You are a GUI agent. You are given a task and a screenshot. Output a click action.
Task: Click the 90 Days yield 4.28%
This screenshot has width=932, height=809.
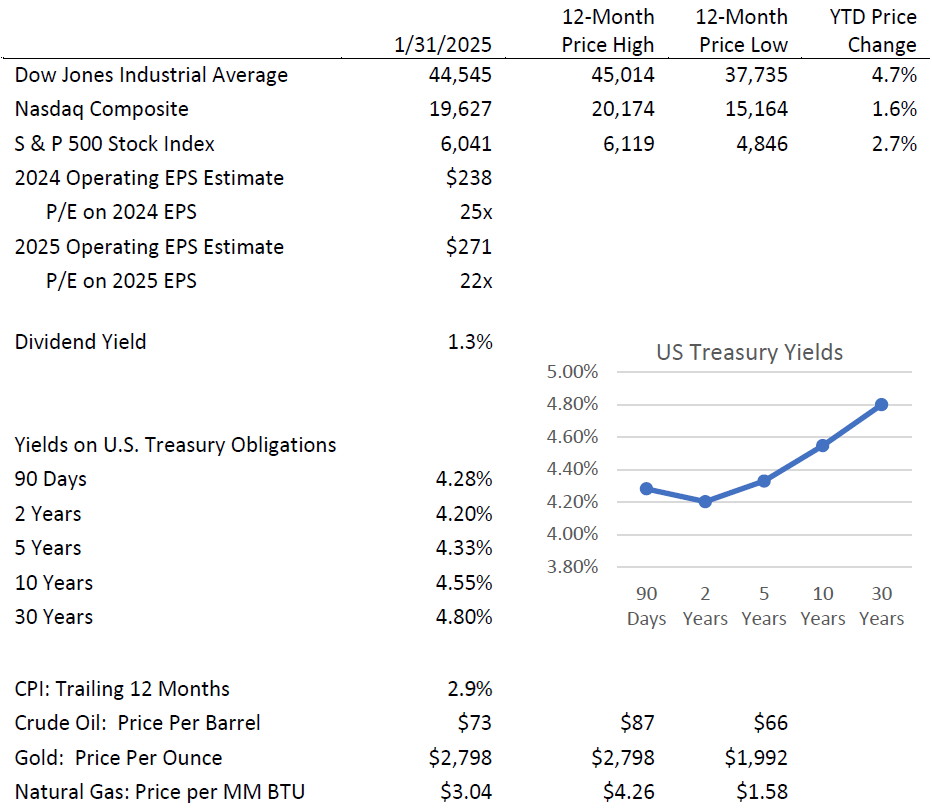[x=464, y=479]
